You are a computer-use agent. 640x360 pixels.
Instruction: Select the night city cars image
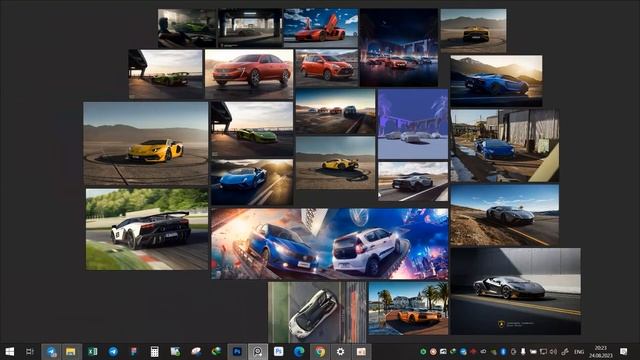399,47
